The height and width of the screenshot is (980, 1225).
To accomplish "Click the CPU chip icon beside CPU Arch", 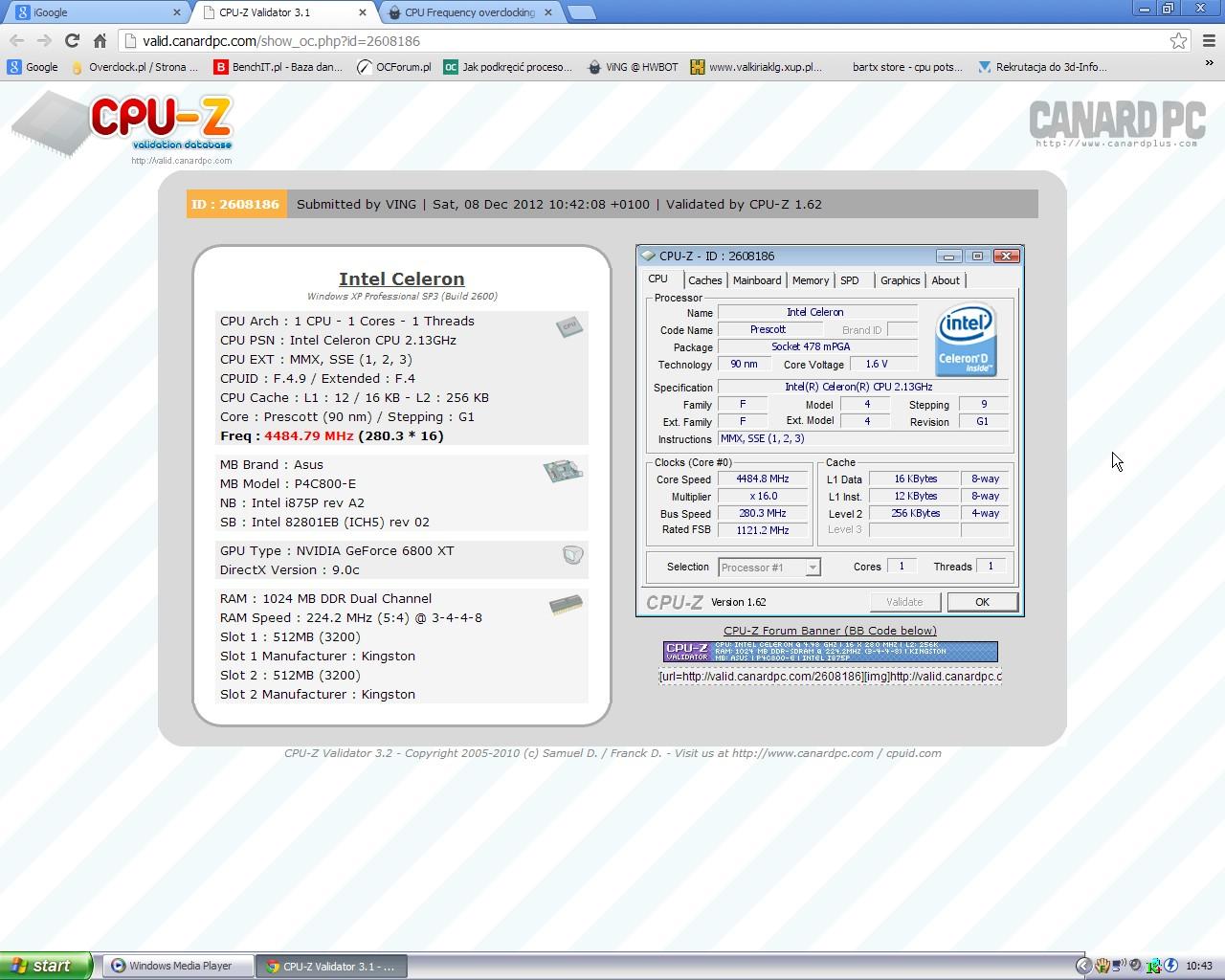I will 568,327.
